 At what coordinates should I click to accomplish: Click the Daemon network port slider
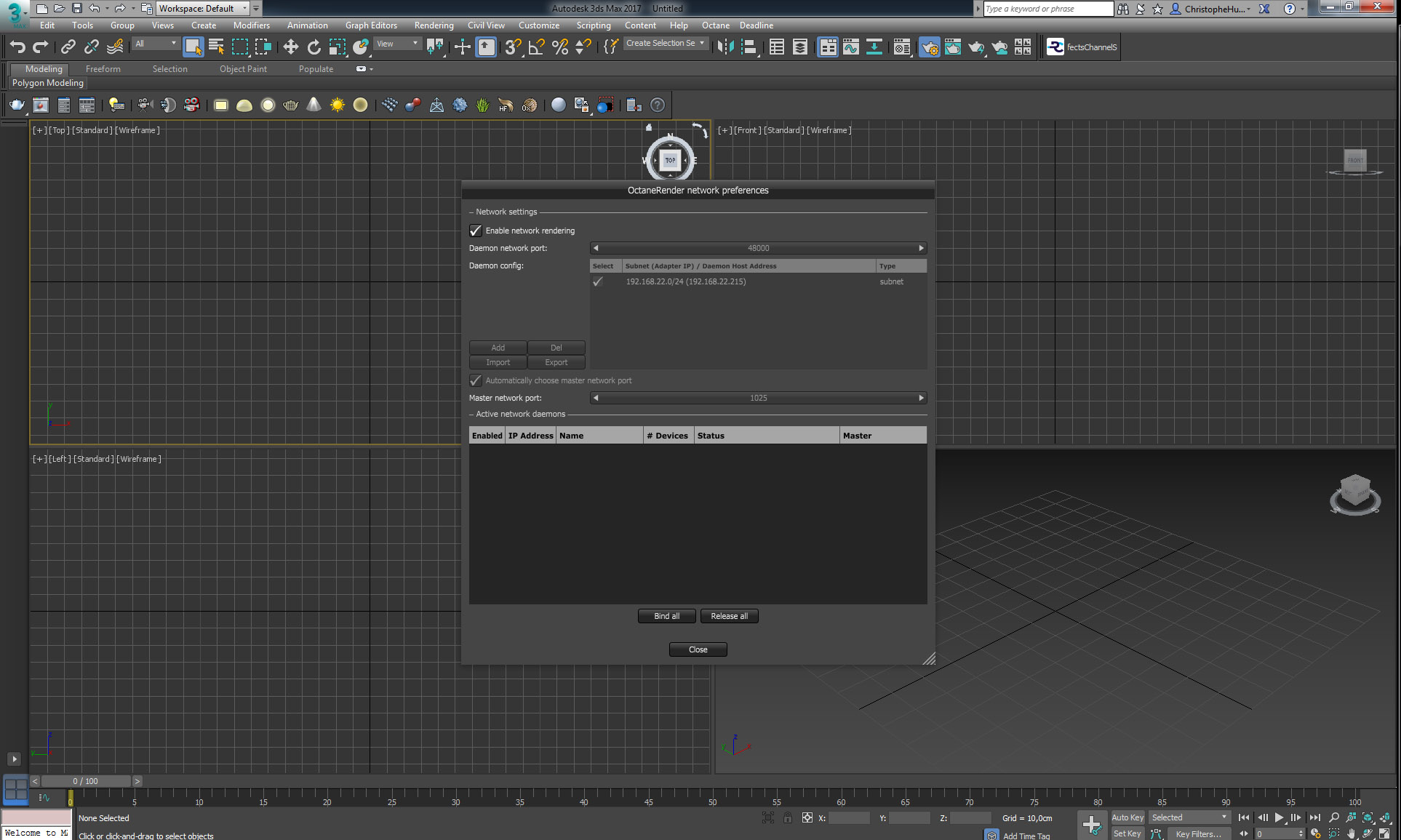tap(758, 248)
